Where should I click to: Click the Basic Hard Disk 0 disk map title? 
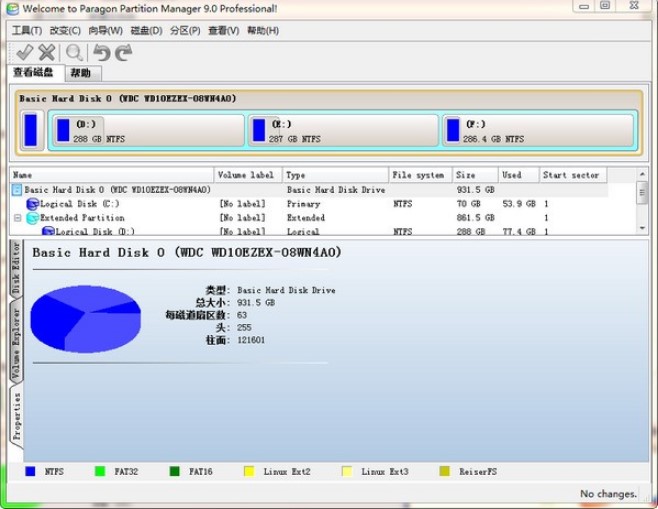pos(128,99)
